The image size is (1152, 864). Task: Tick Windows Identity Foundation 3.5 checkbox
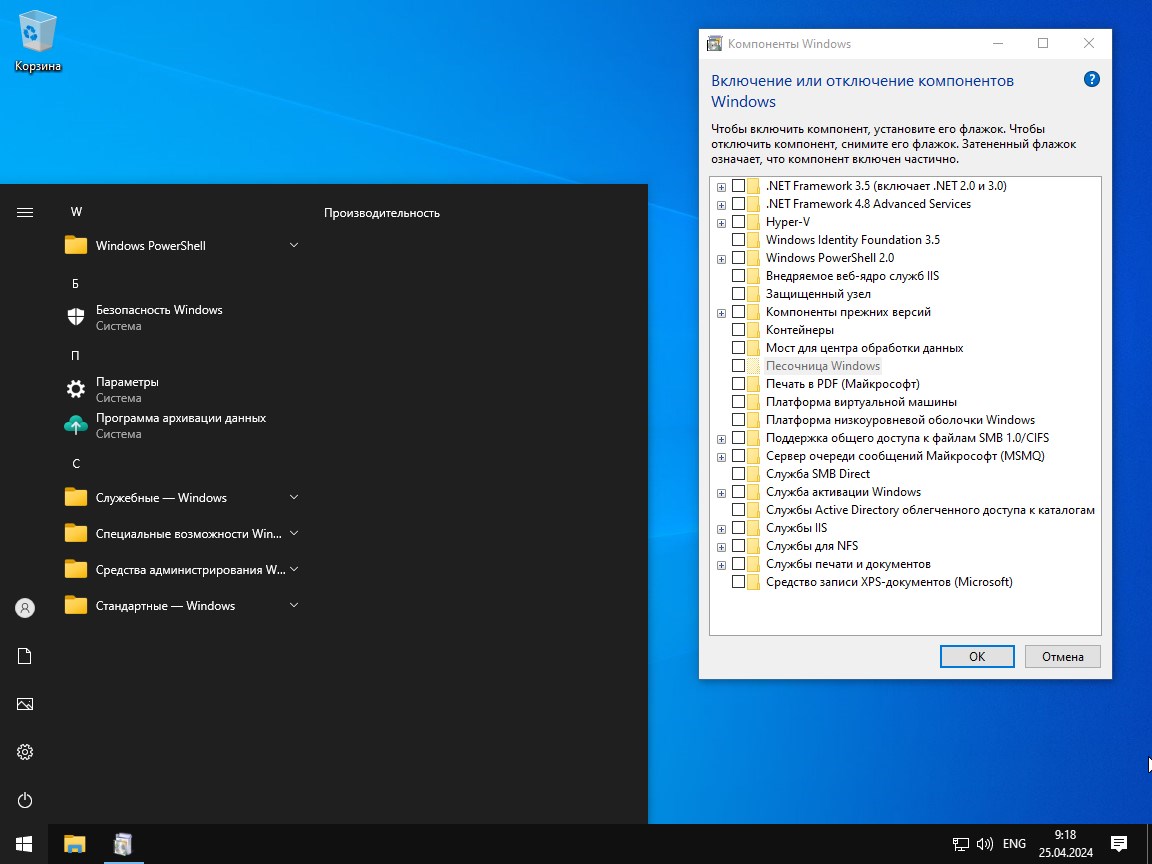tap(738, 240)
